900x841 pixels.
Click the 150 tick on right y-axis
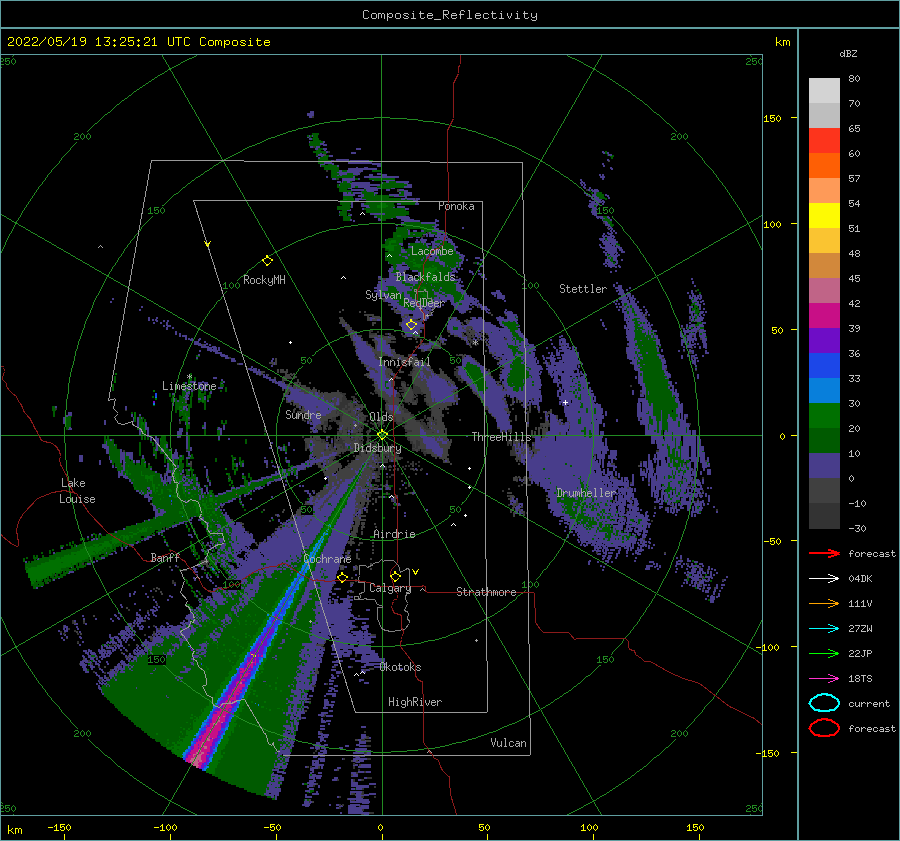pos(772,118)
